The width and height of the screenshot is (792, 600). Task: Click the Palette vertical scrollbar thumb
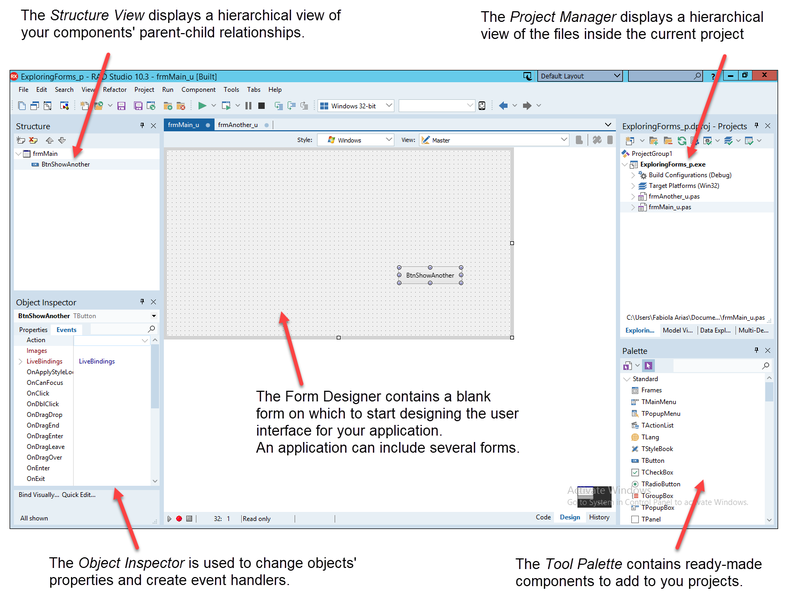pos(769,391)
